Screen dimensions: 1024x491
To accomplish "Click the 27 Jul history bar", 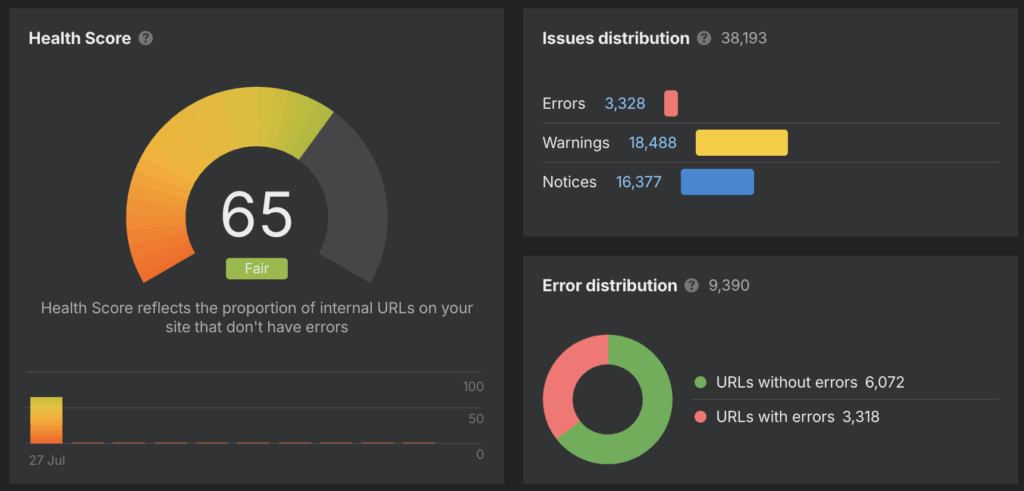I will (x=46, y=420).
